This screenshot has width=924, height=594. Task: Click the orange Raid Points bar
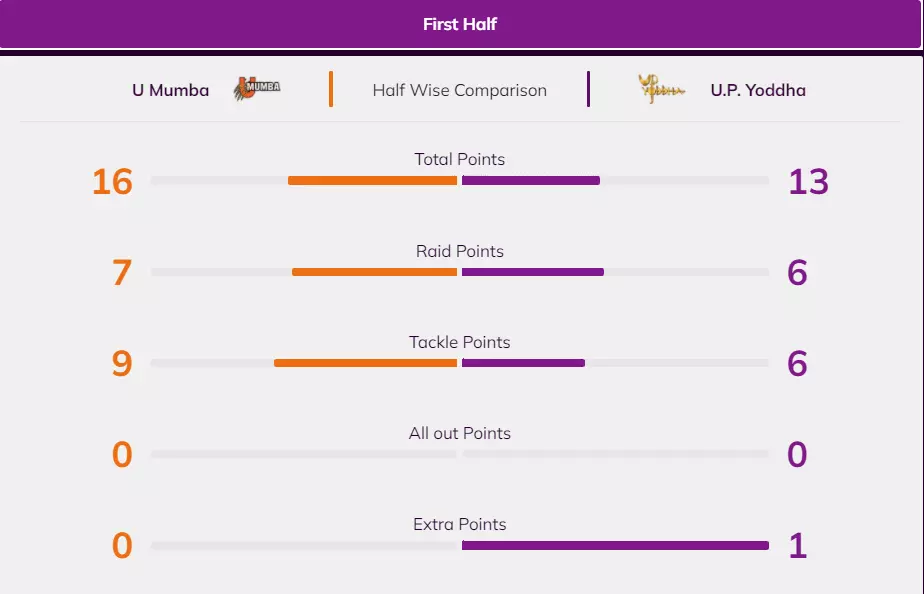coord(374,272)
